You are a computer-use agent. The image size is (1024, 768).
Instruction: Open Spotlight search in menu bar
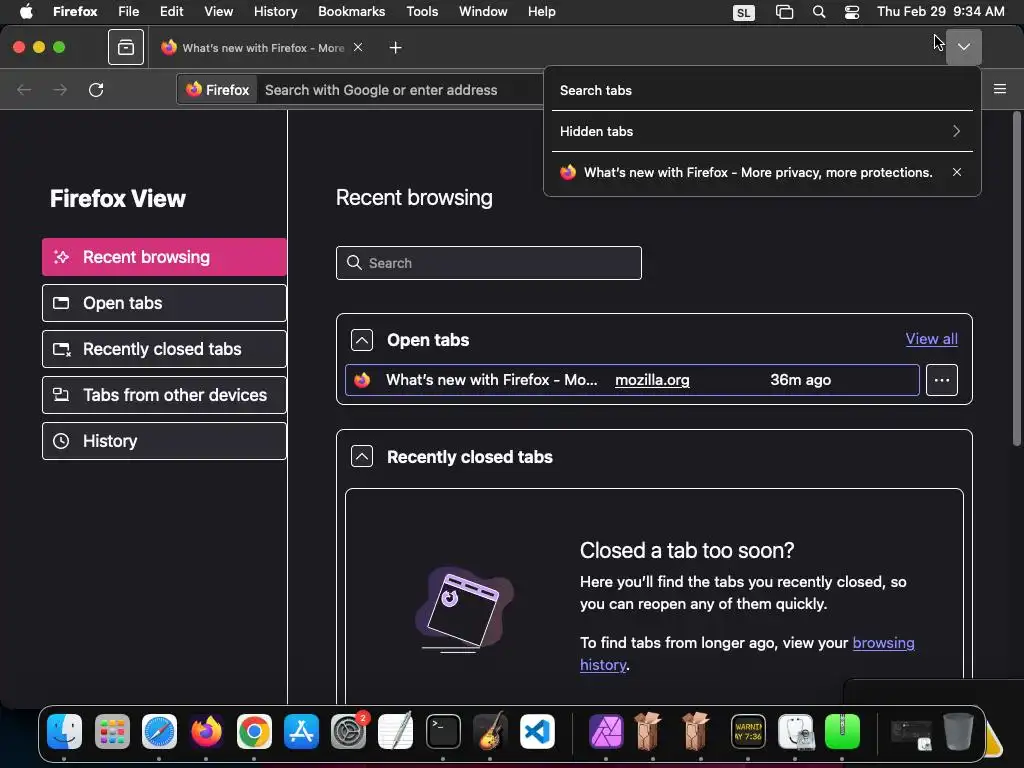click(818, 12)
